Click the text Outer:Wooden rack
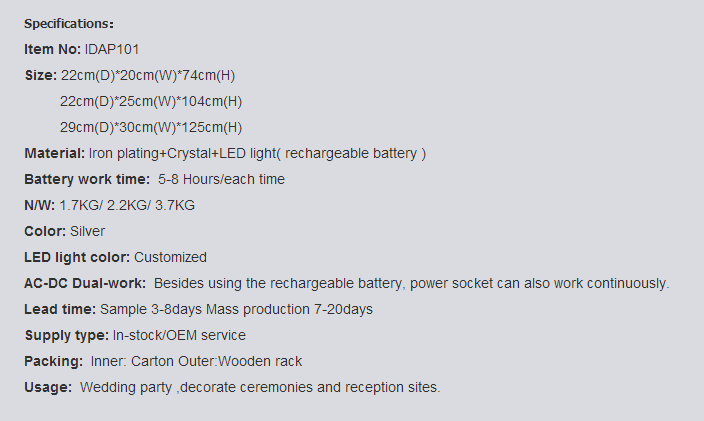 (240, 362)
